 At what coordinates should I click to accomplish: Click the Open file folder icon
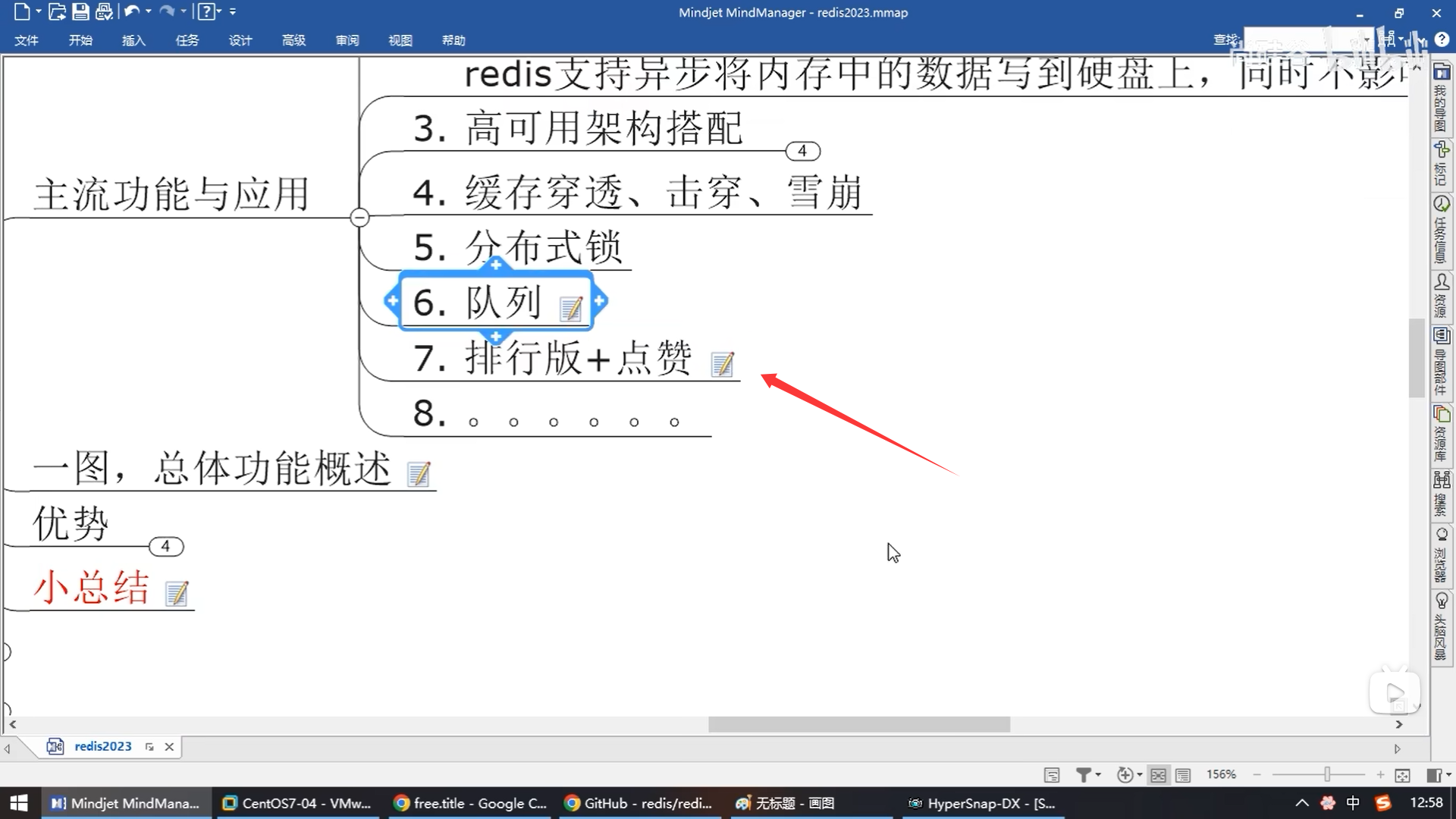coord(57,11)
